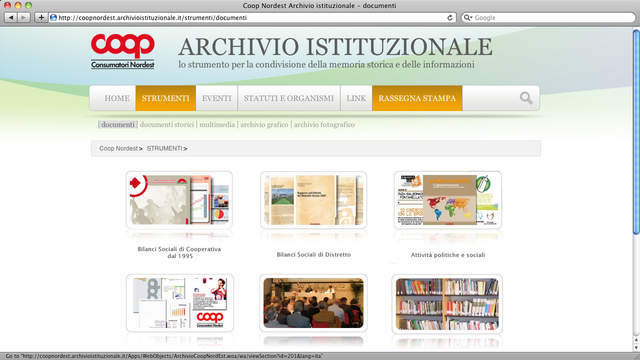Open the documenti storici submenu link

167,124
